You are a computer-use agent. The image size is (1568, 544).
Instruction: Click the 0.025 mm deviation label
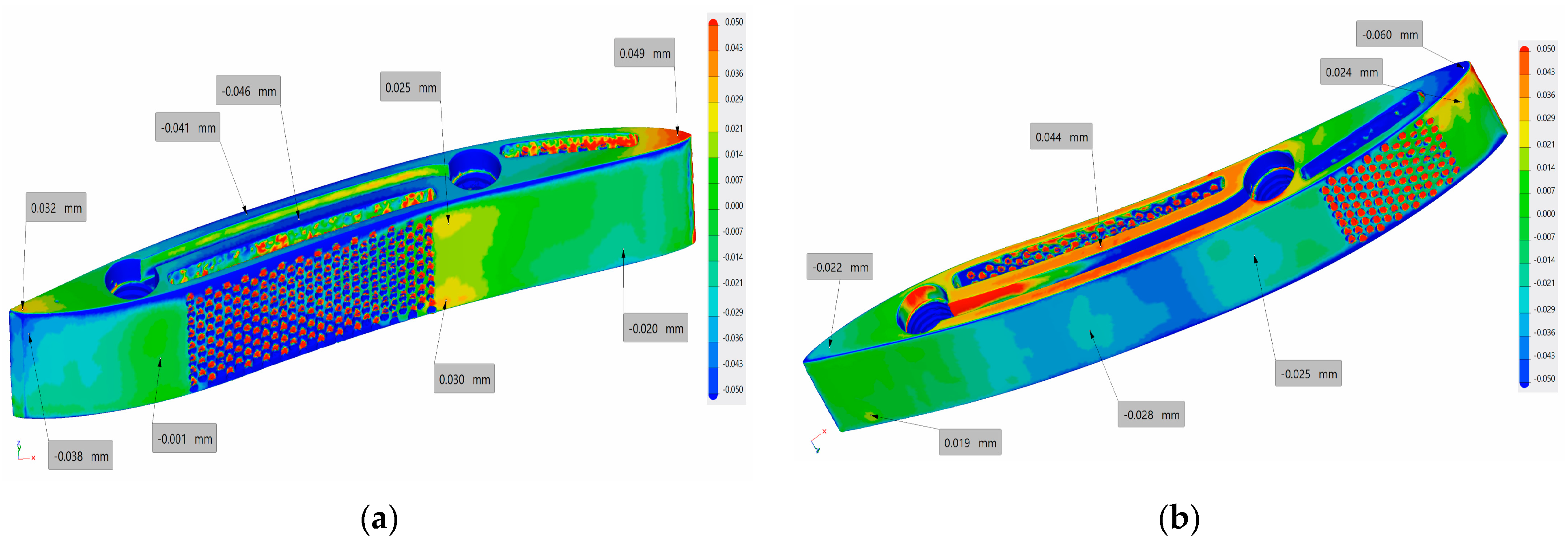click(x=410, y=87)
